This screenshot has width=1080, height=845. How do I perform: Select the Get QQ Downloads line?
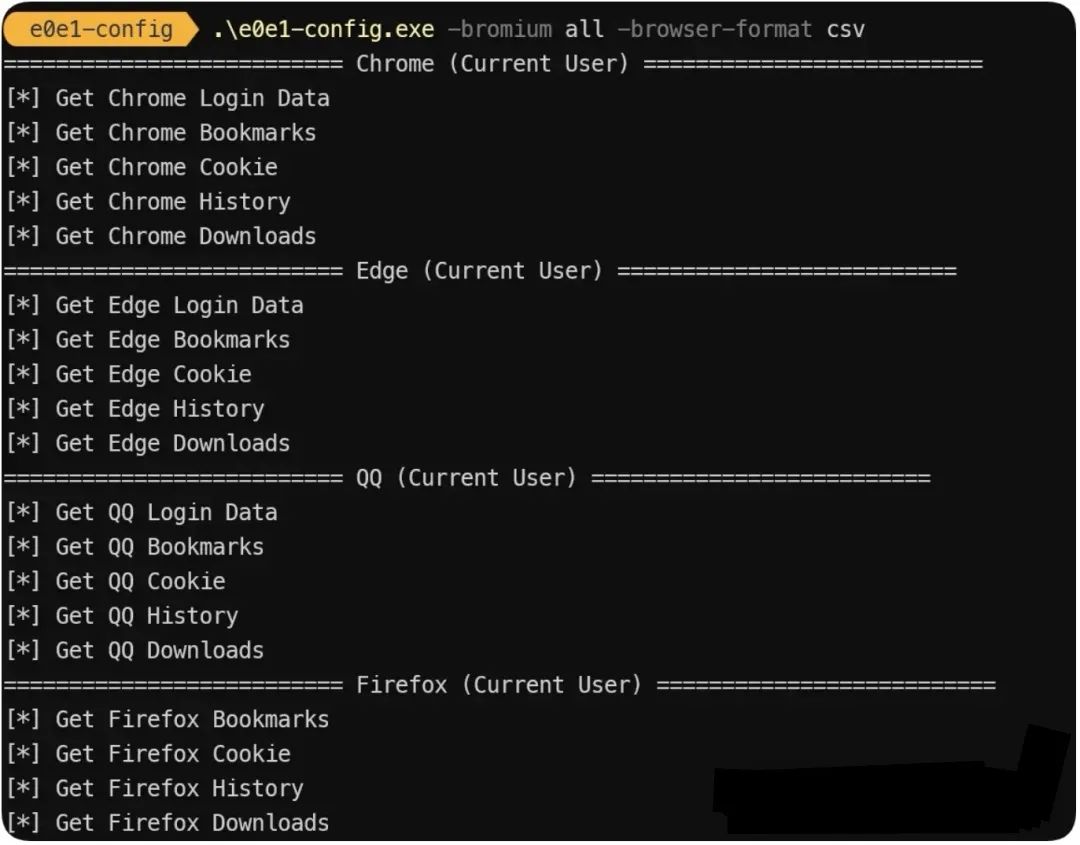136,650
